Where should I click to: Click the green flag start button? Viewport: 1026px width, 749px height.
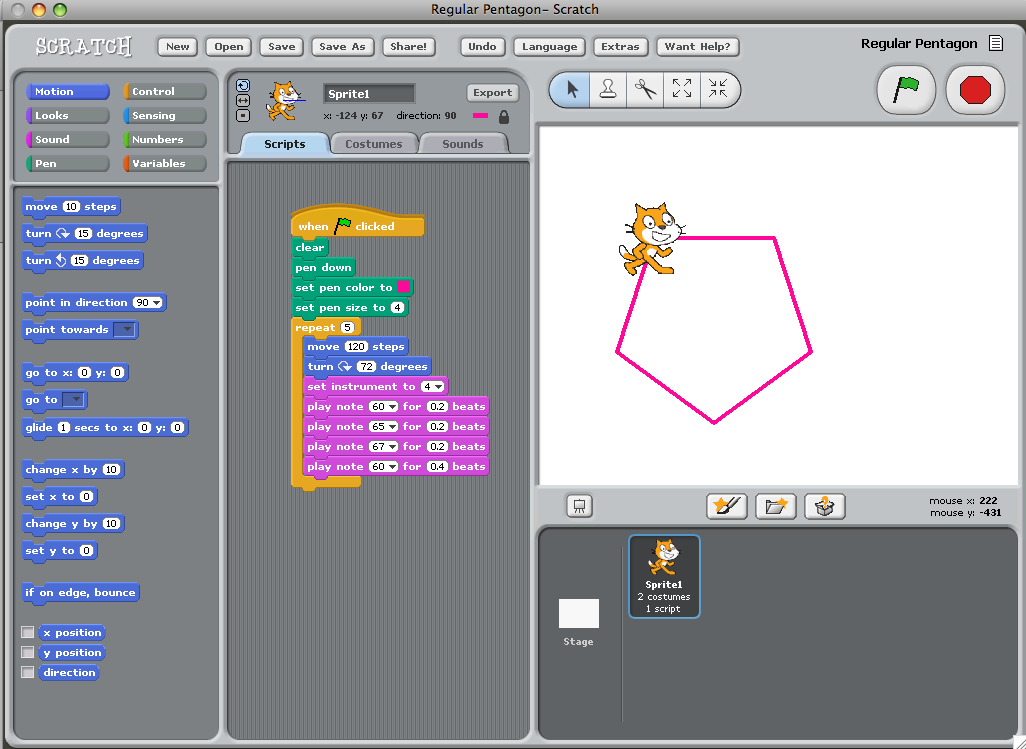coord(906,90)
